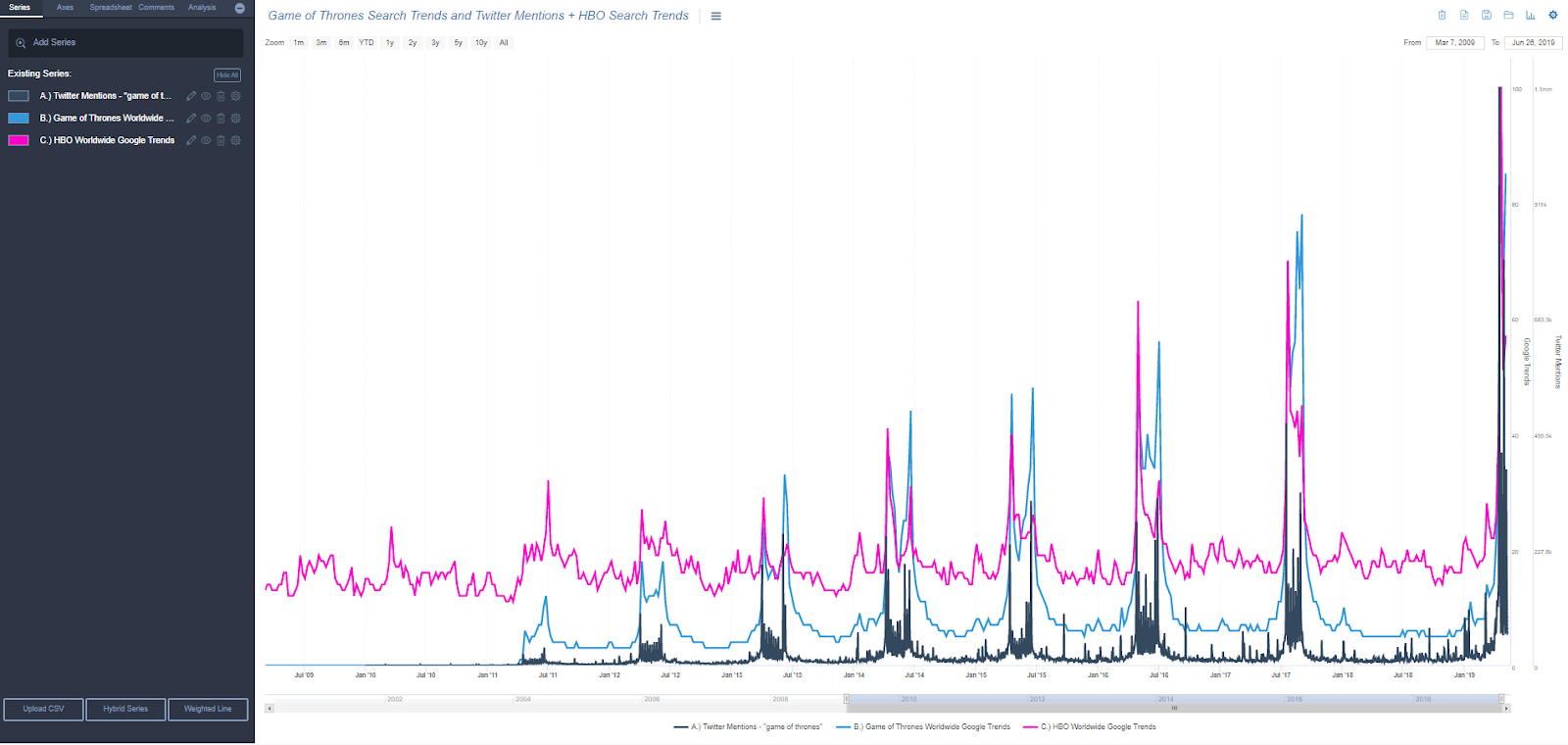Open settings gear for HBO Worldwide series
The height and width of the screenshot is (745, 1568).
[235, 140]
